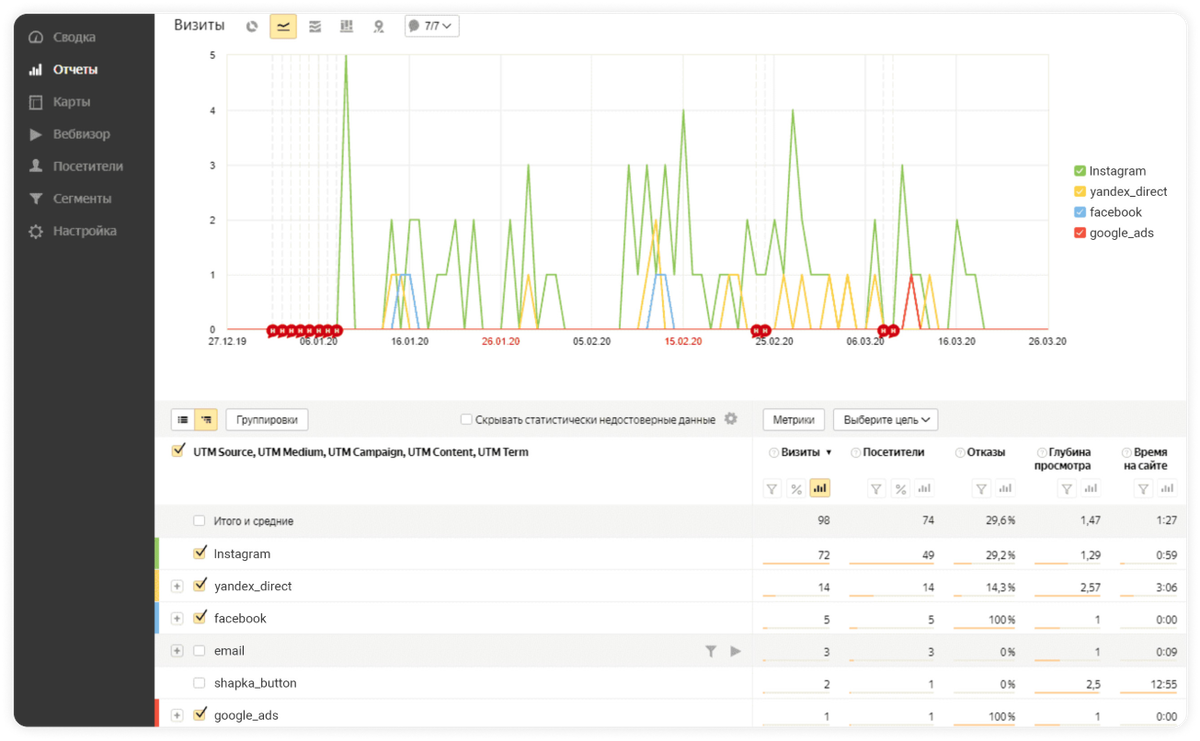Screen dimensions: 1200x741
Task: Switch to column chart view icon
Action: (x=347, y=27)
